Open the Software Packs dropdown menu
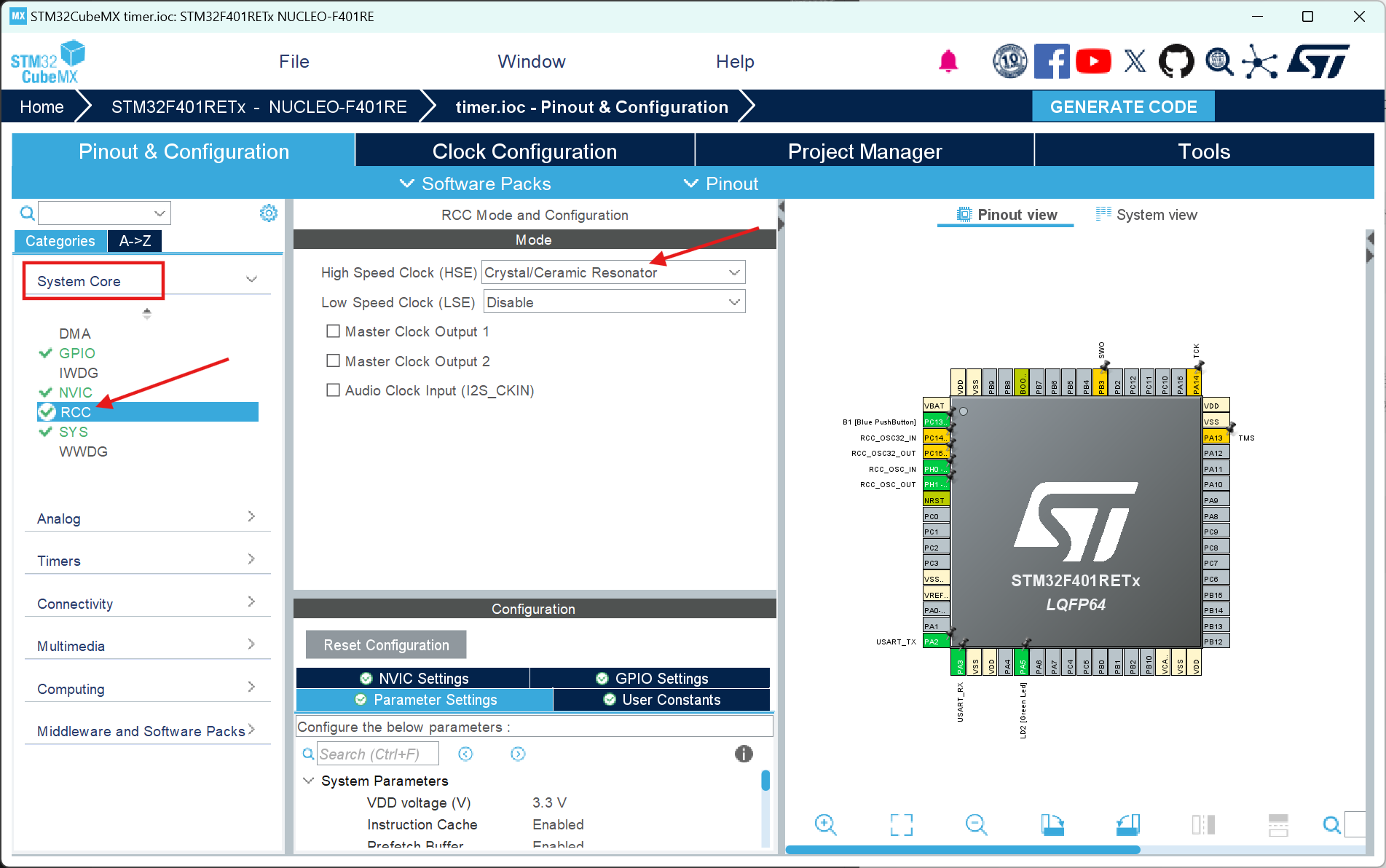The image size is (1386, 868). click(x=476, y=184)
